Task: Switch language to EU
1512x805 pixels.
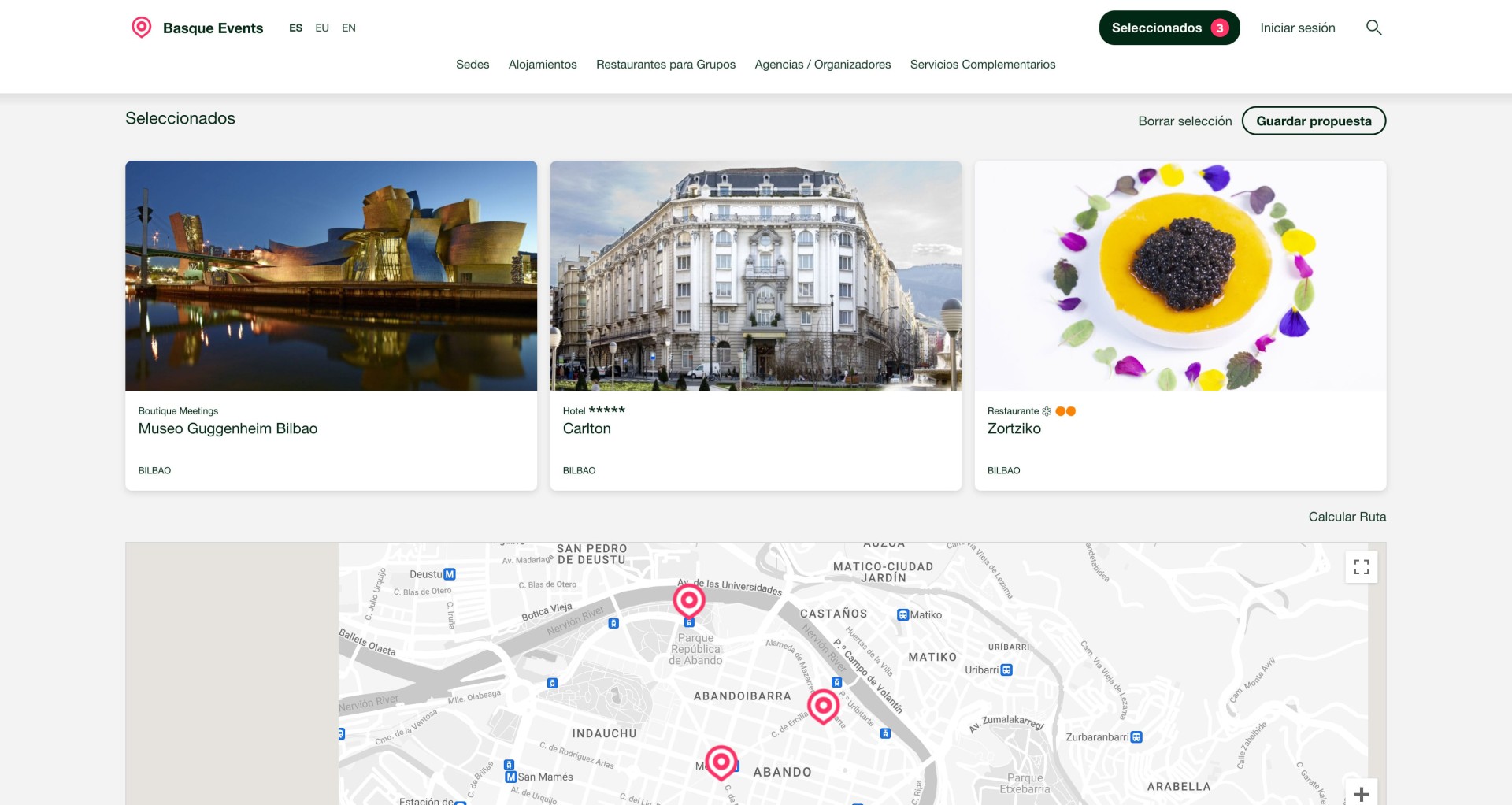Action: [x=322, y=28]
